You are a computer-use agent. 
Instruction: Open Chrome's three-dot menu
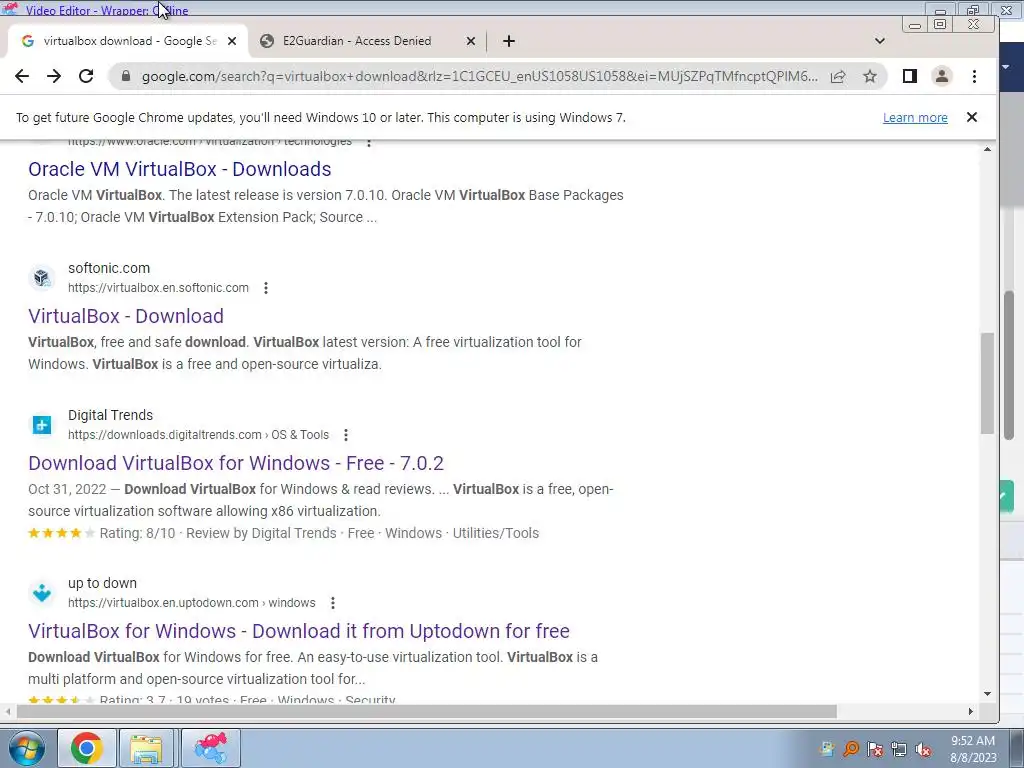[974, 76]
